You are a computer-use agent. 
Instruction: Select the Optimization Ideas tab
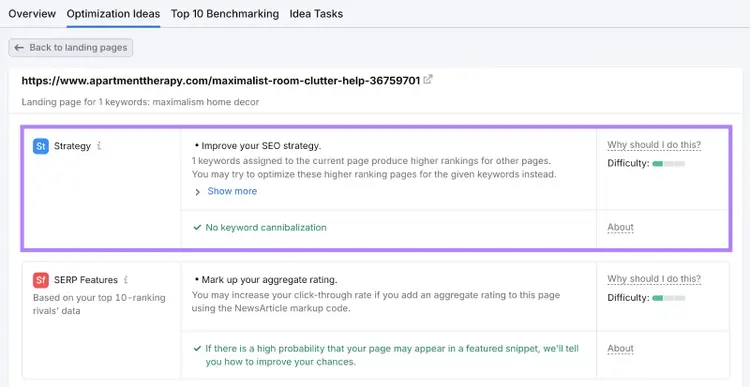[x=113, y=14]
